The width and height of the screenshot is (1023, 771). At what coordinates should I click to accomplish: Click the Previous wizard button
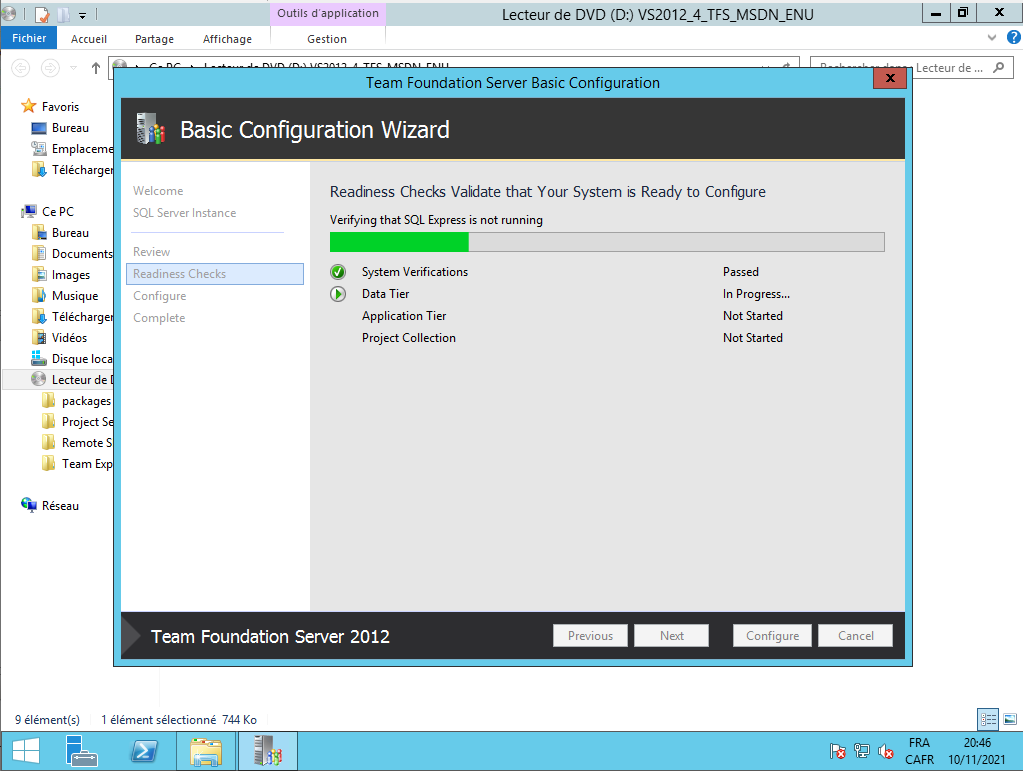(590, 636)
